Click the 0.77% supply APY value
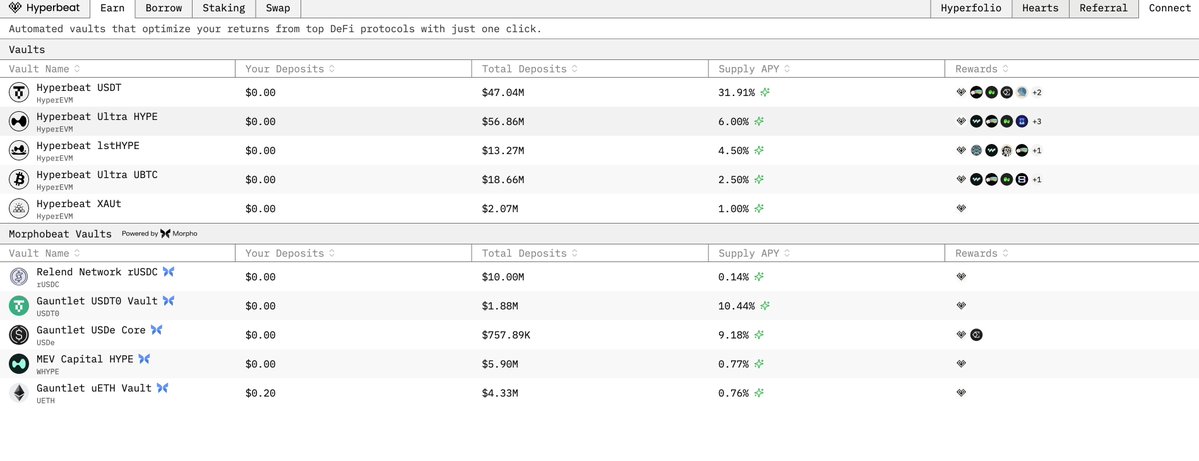The width and height of the screenshot is (1199, 461). (x=733, y=364)
